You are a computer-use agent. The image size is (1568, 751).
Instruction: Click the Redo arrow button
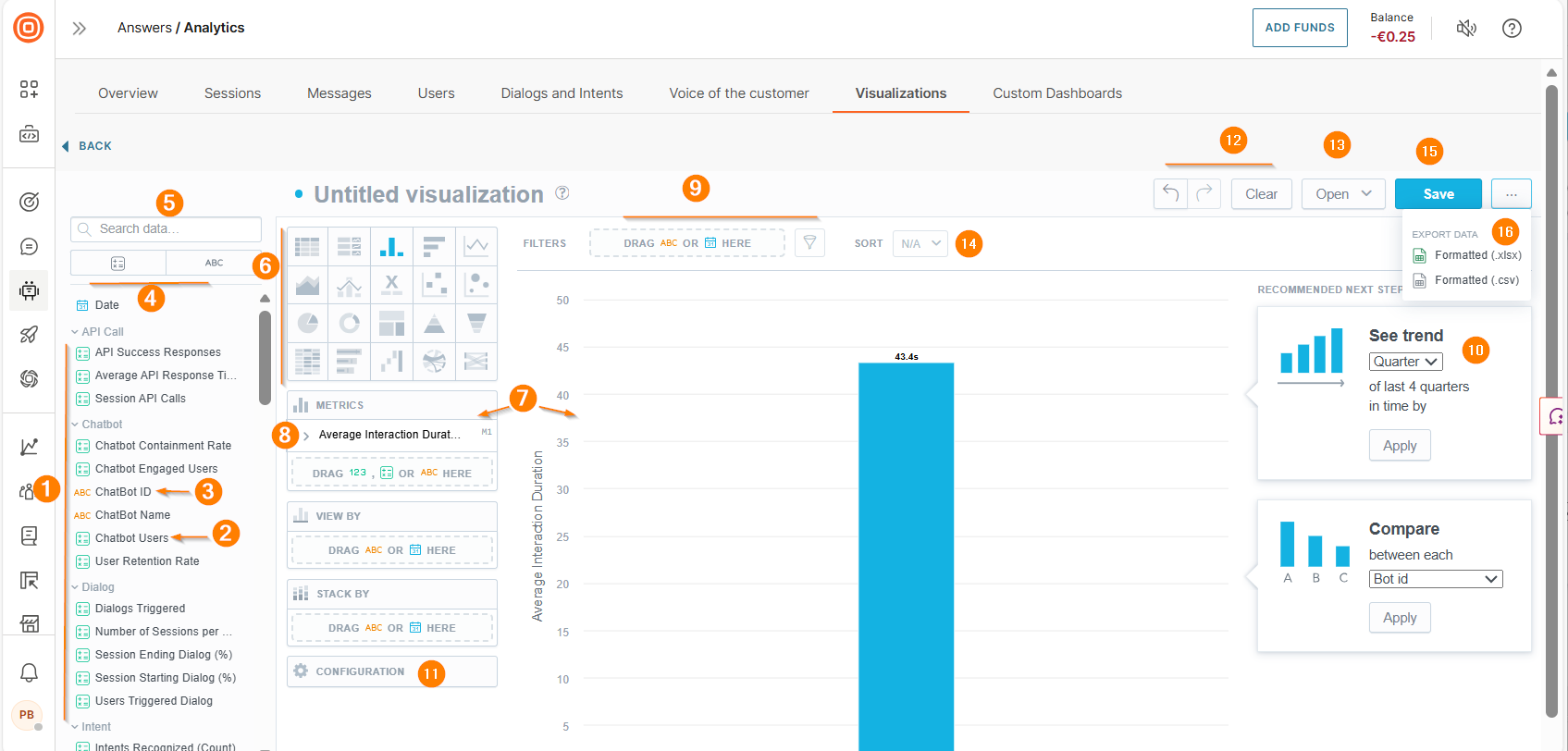pyautogui.click(x=1204, y=194)
